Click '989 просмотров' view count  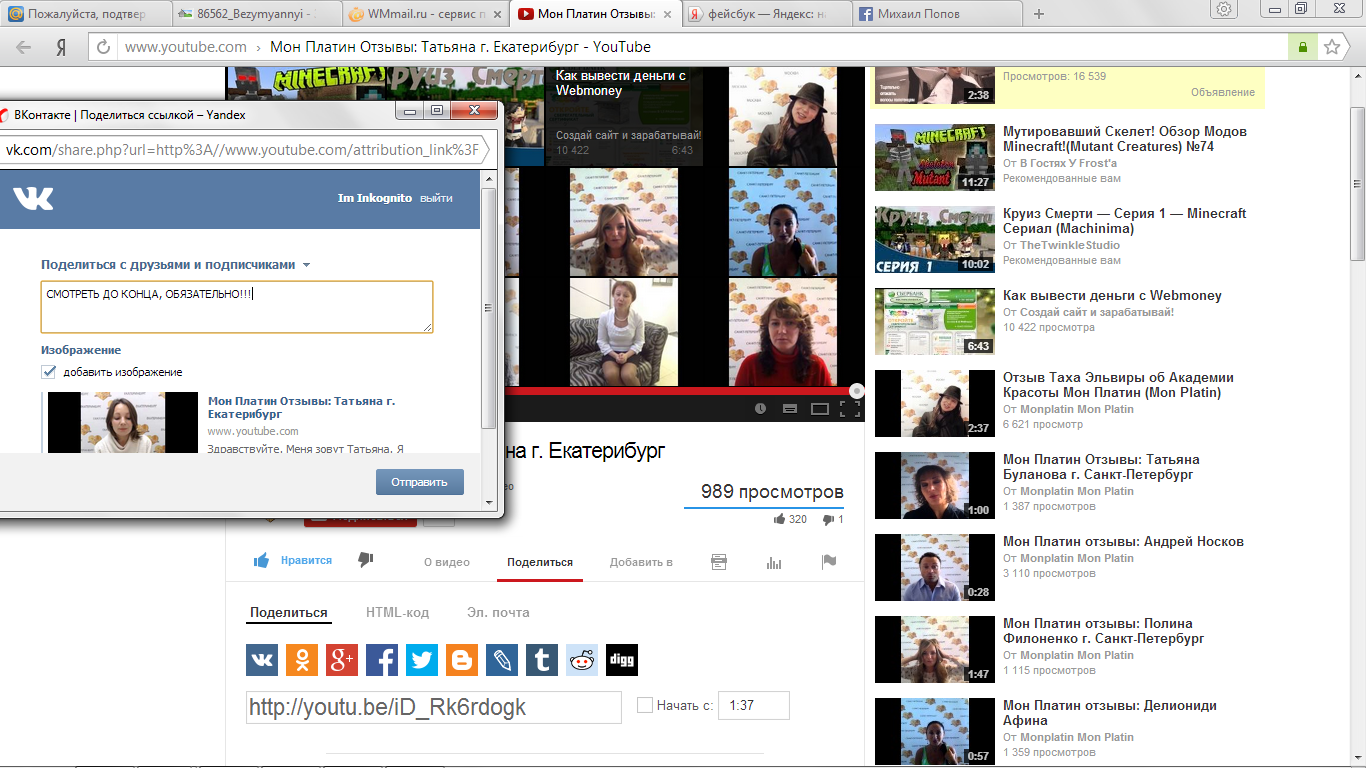[x=772, y=492]
